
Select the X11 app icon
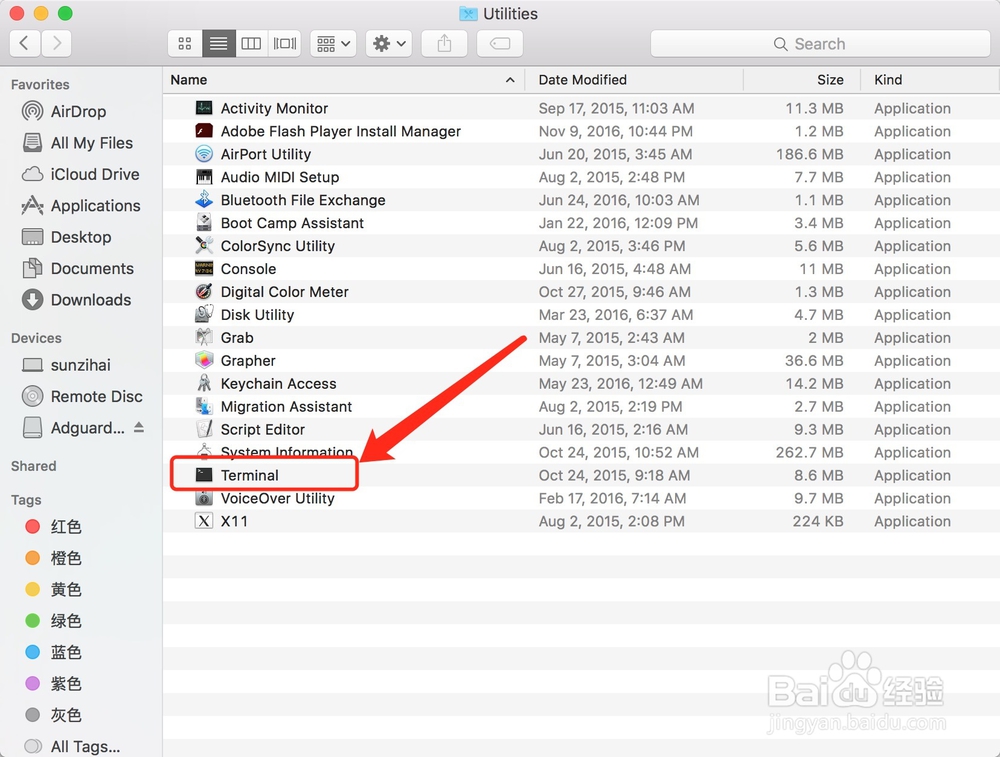click(204, 521)
